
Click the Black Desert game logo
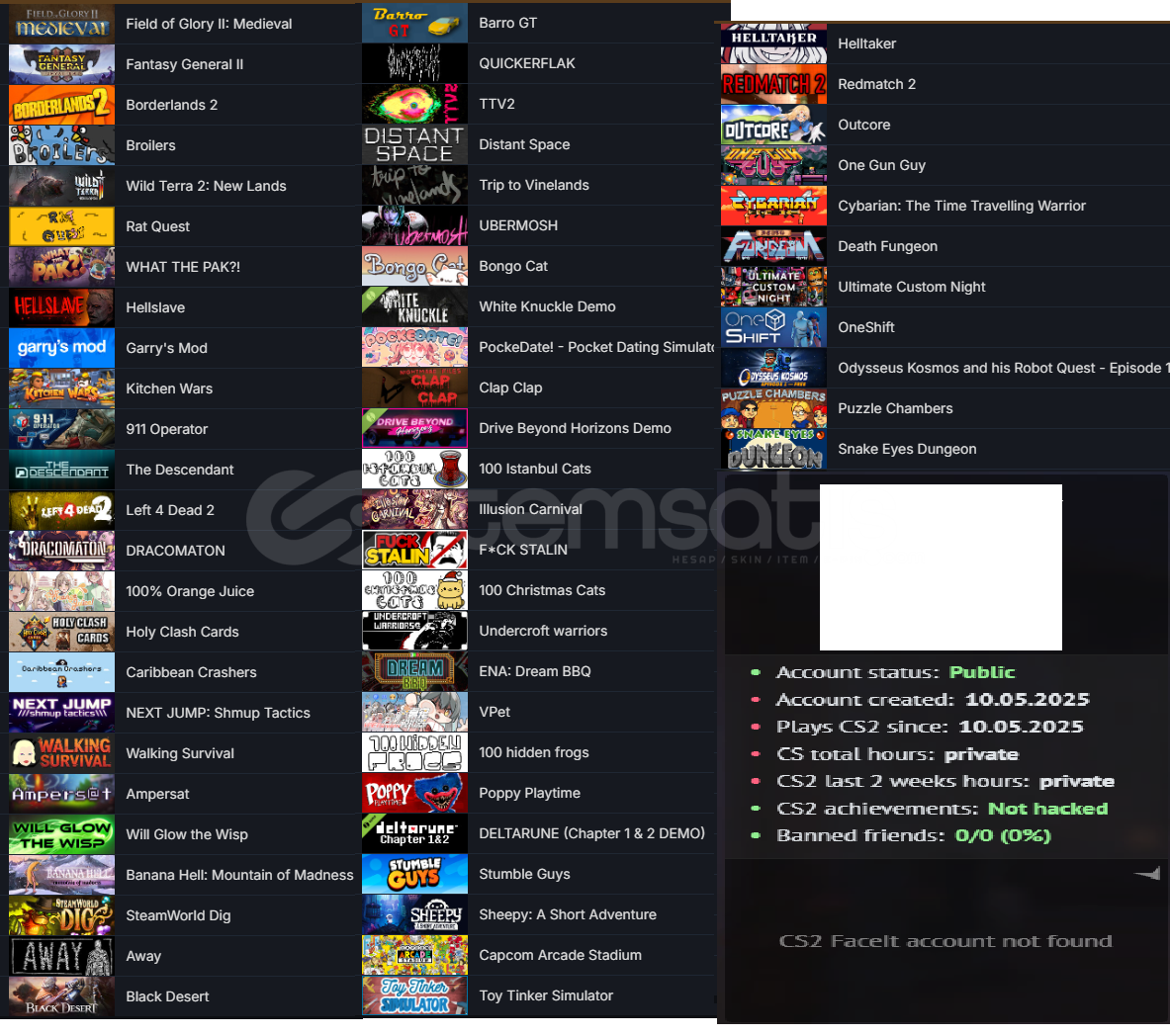[62, 996]
